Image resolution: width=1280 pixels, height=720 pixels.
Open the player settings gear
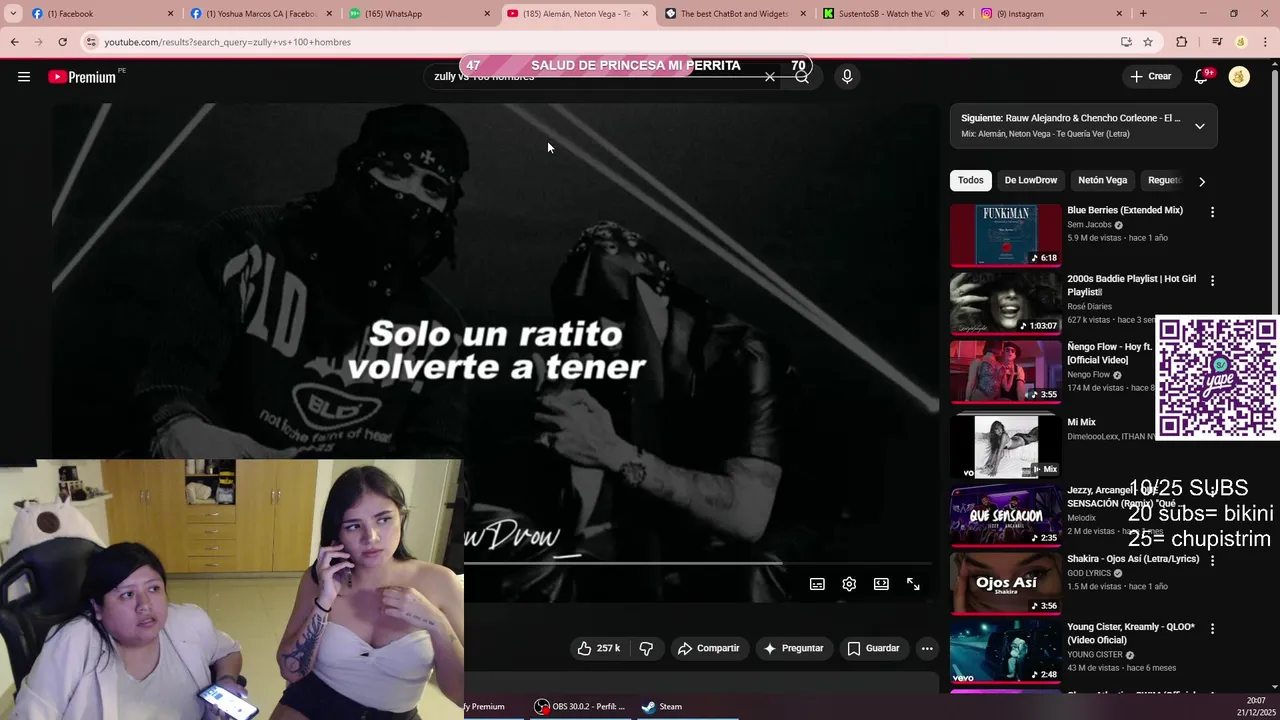pos(849,584)
